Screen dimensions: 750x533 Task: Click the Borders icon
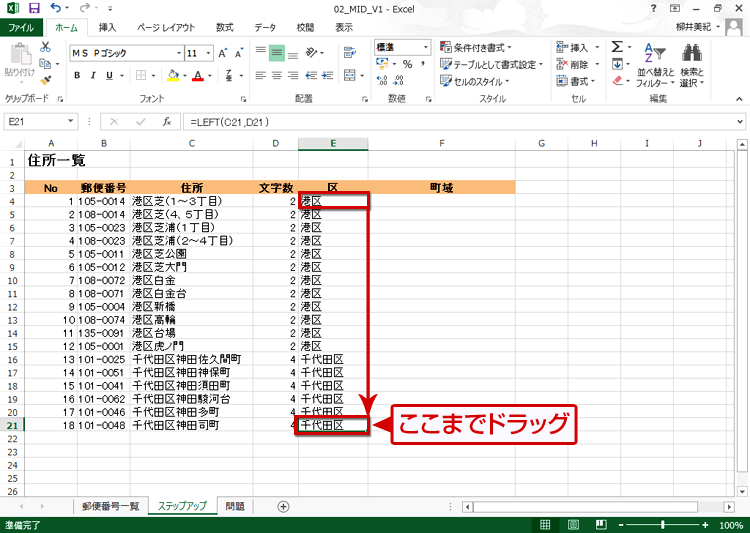click(x=141, y=75)
